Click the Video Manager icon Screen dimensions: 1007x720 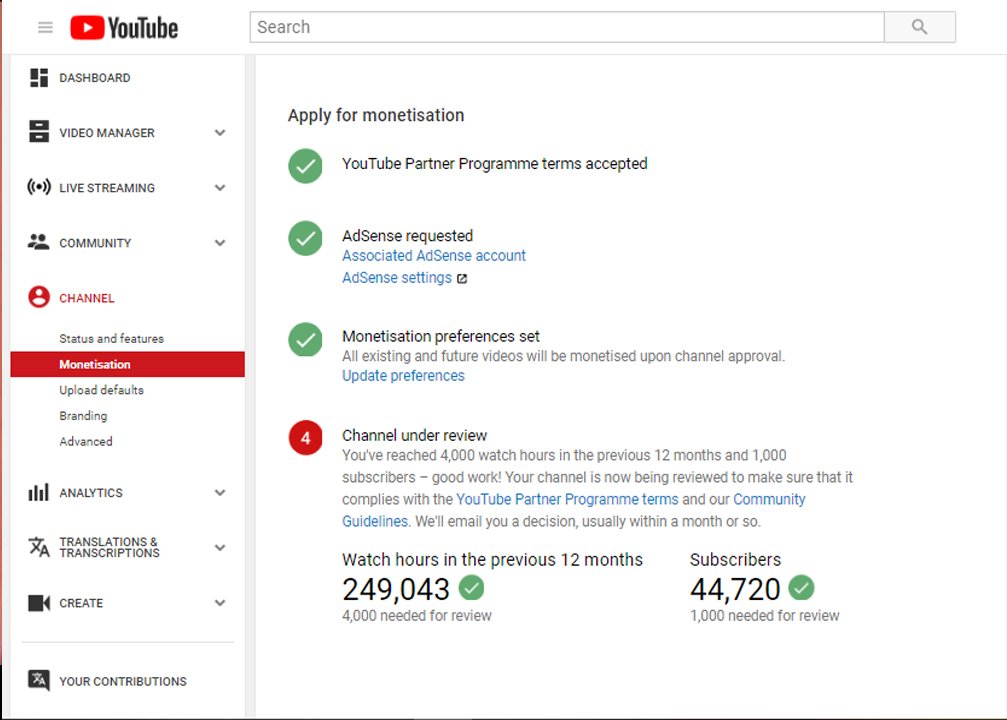[39, 132]
